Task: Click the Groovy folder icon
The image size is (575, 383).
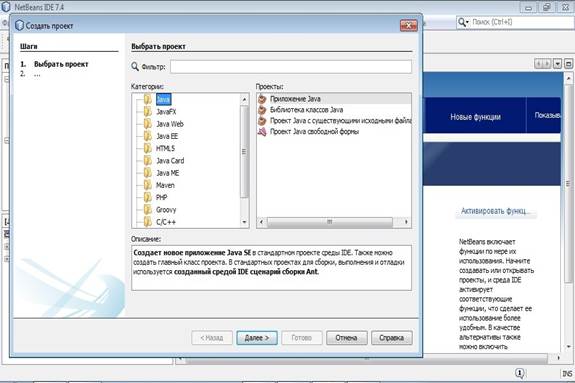Action: coord(148,210)
